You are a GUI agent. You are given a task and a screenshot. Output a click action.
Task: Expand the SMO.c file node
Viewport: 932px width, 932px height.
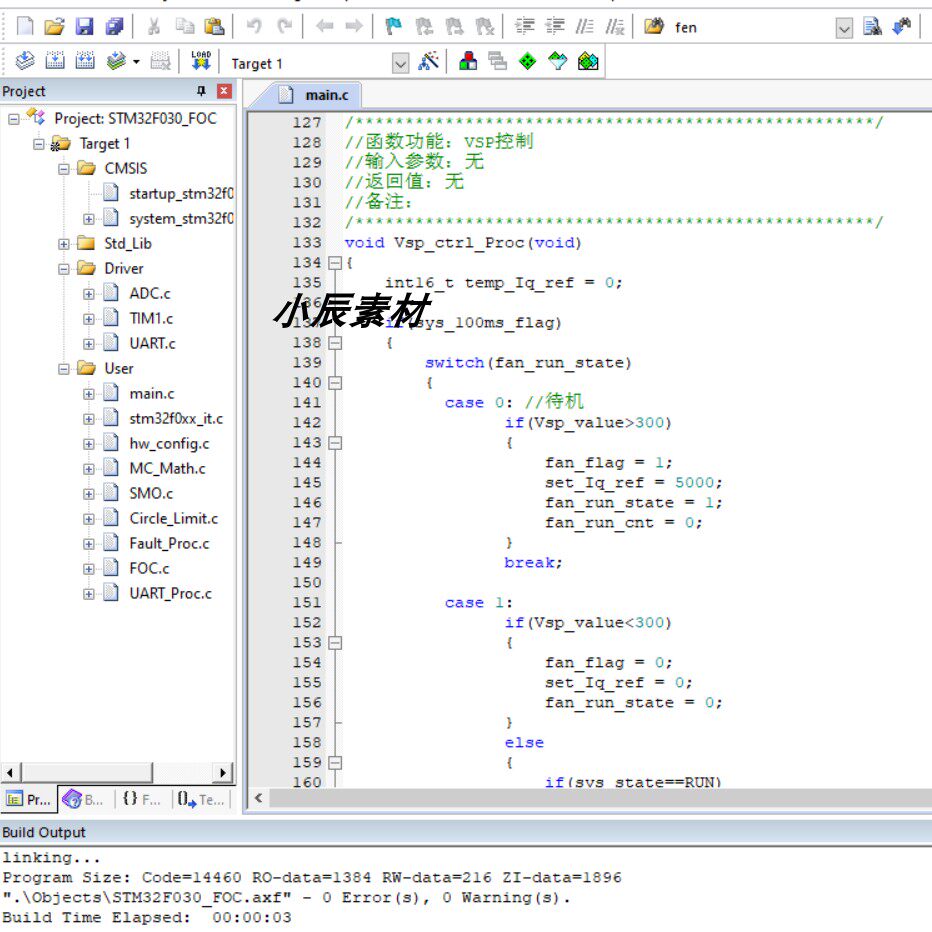pyautogui.click(x=89, y=494)
